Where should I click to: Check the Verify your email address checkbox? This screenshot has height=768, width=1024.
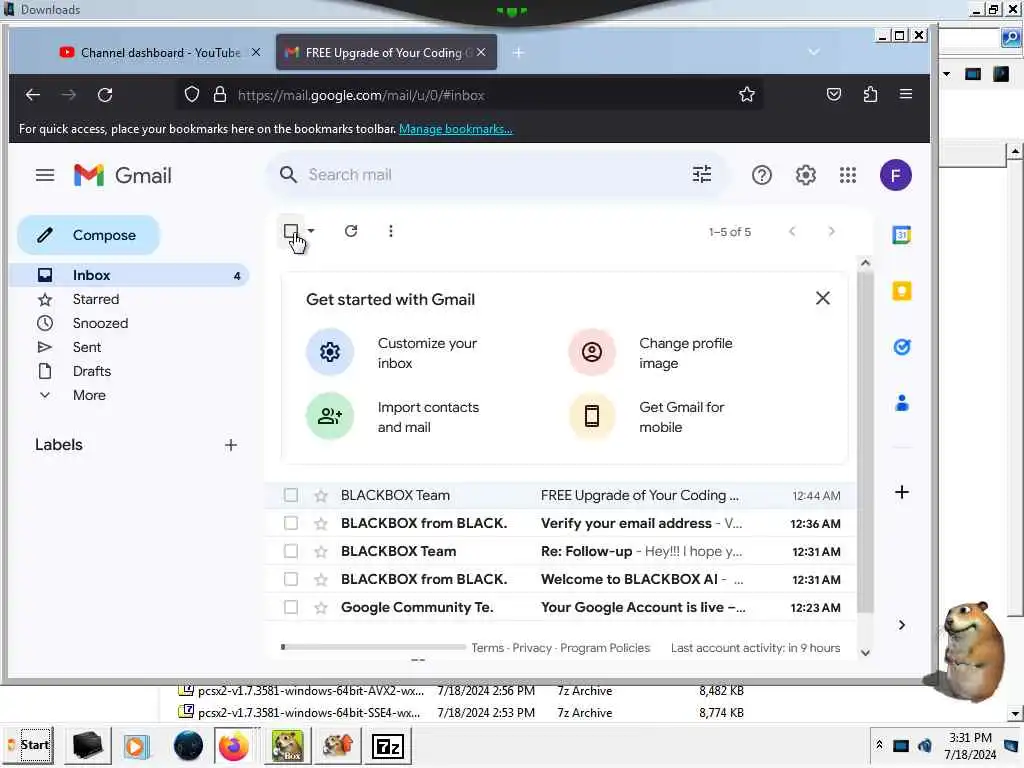(291, 523)
